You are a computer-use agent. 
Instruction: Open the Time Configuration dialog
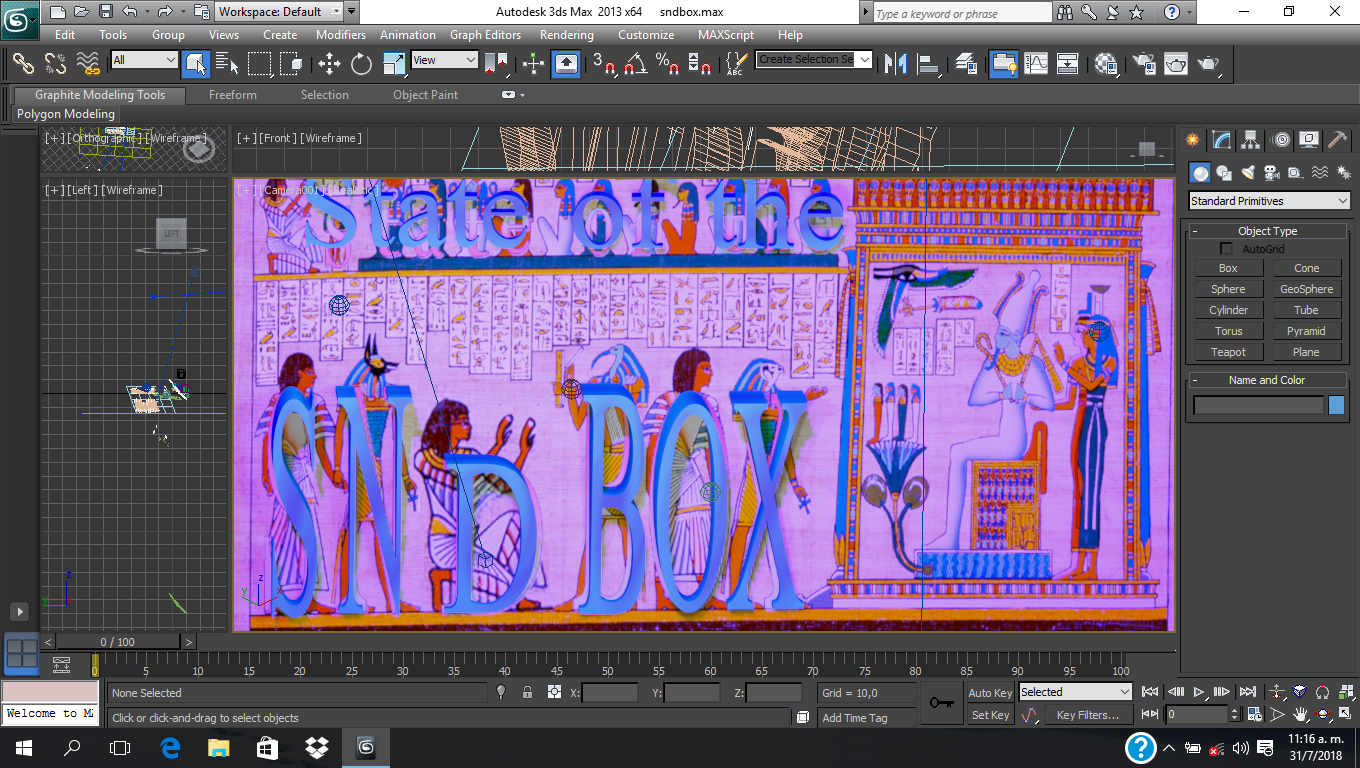click(x=1254, y=715)
